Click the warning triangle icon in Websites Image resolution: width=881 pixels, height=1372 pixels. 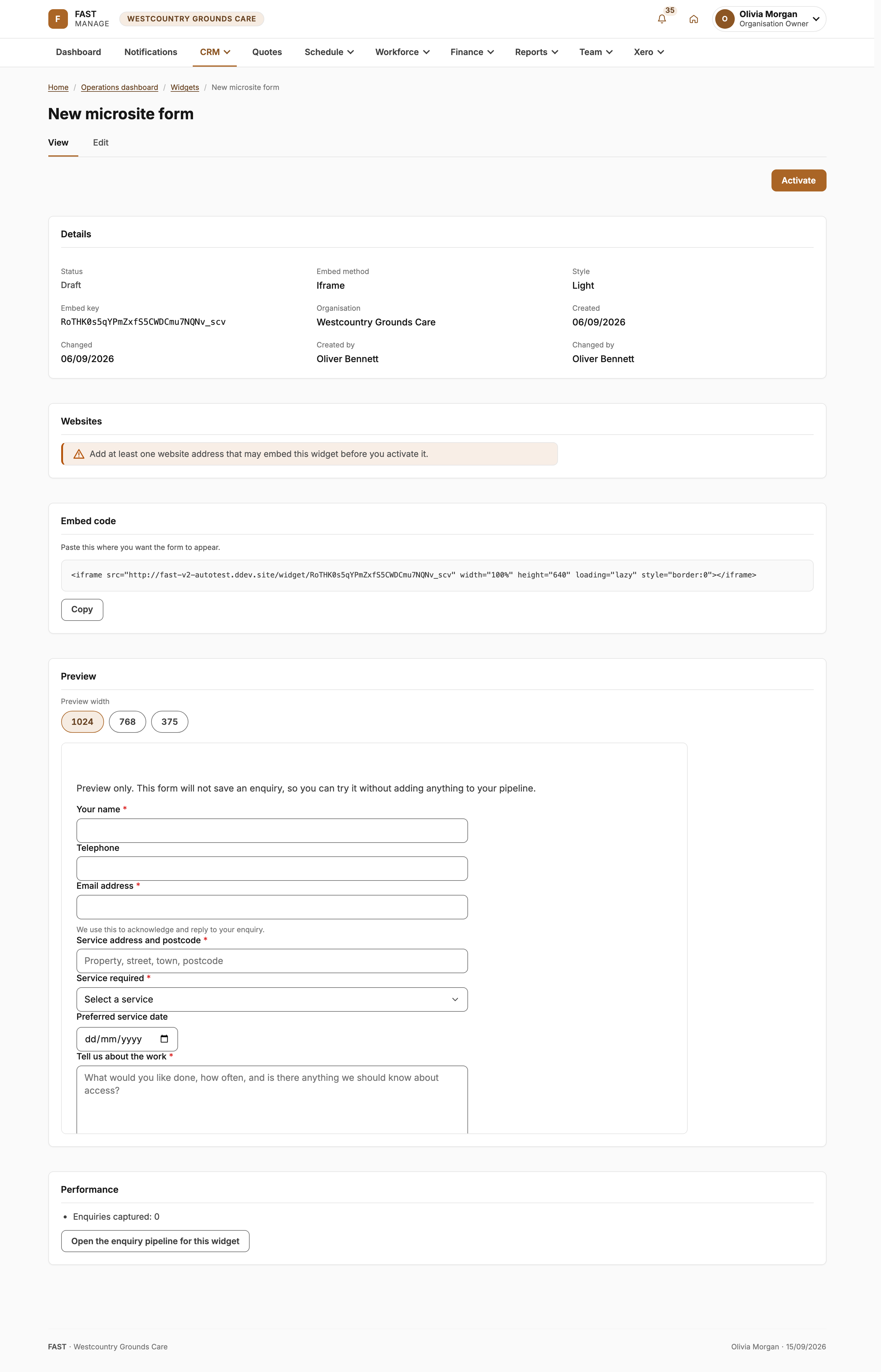tap(79, 454)
